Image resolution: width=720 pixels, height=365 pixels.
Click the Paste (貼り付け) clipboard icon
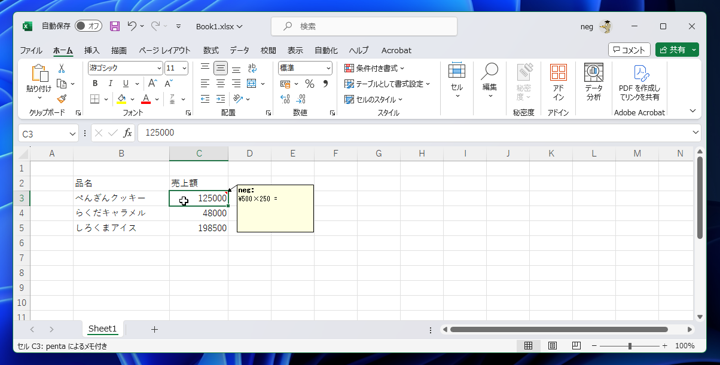(x=39, y=73)
